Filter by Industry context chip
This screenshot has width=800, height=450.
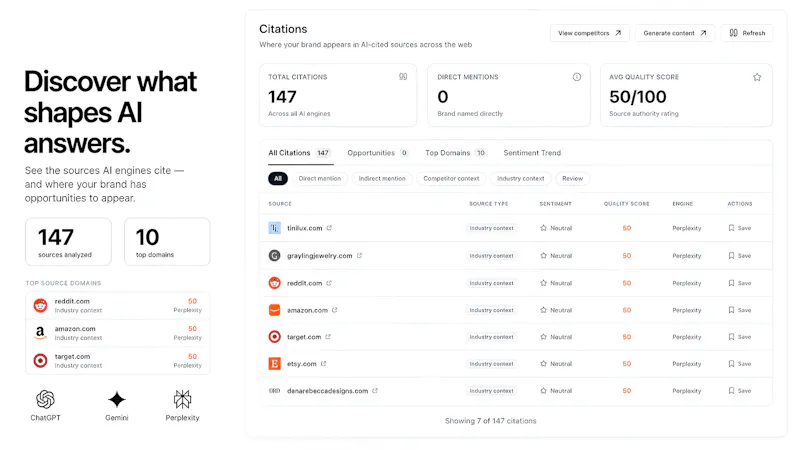520,179
